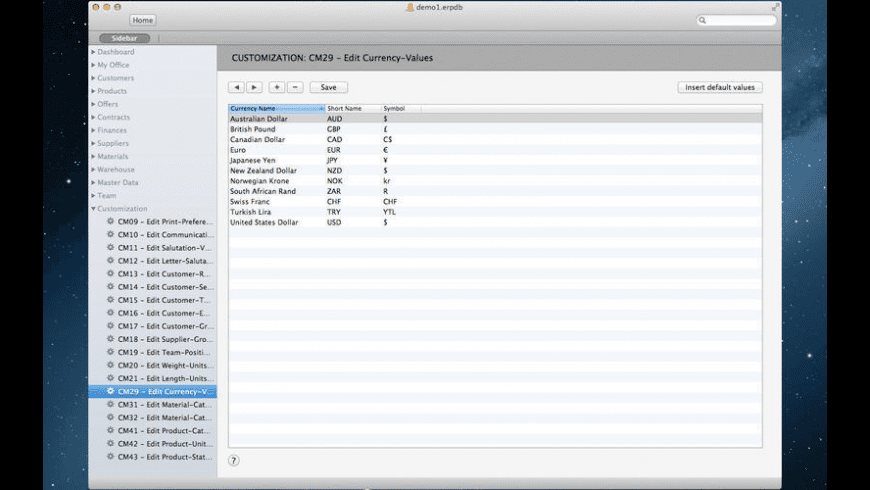Click gear icon beside CM17 Edit Customer-Gr

(110, 326)
